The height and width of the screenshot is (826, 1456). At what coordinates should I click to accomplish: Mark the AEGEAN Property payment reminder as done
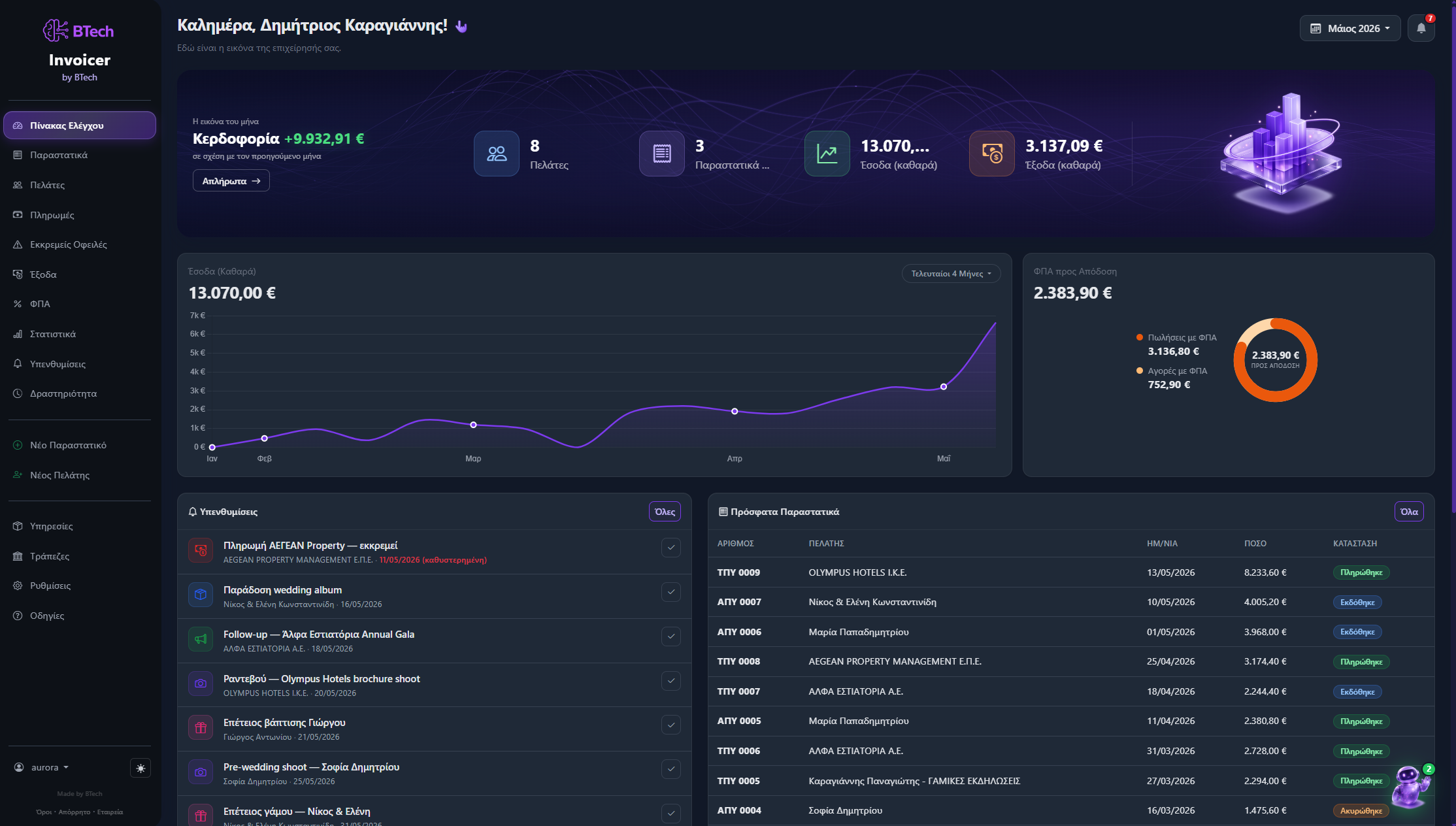[671, 548]
